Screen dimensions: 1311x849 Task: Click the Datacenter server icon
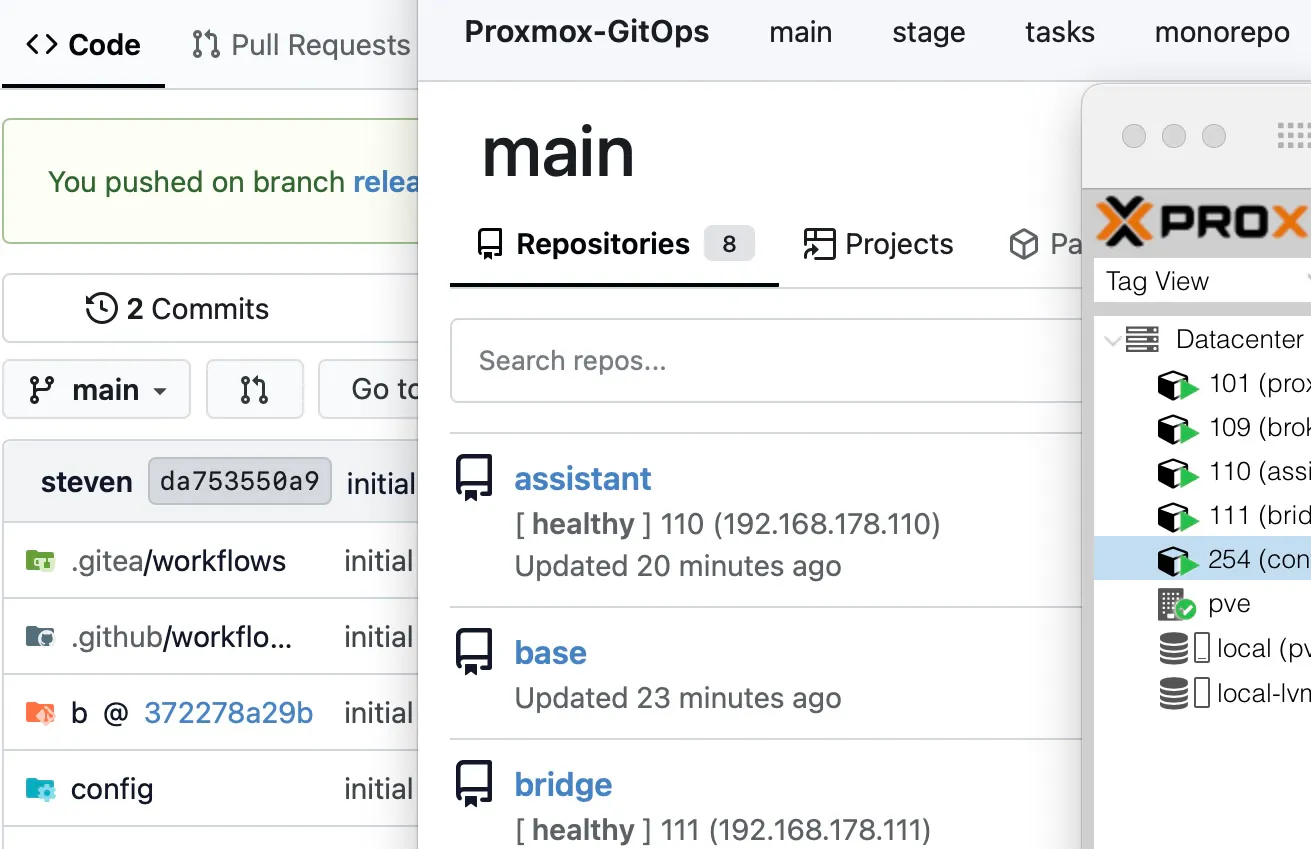point(1142,339)
